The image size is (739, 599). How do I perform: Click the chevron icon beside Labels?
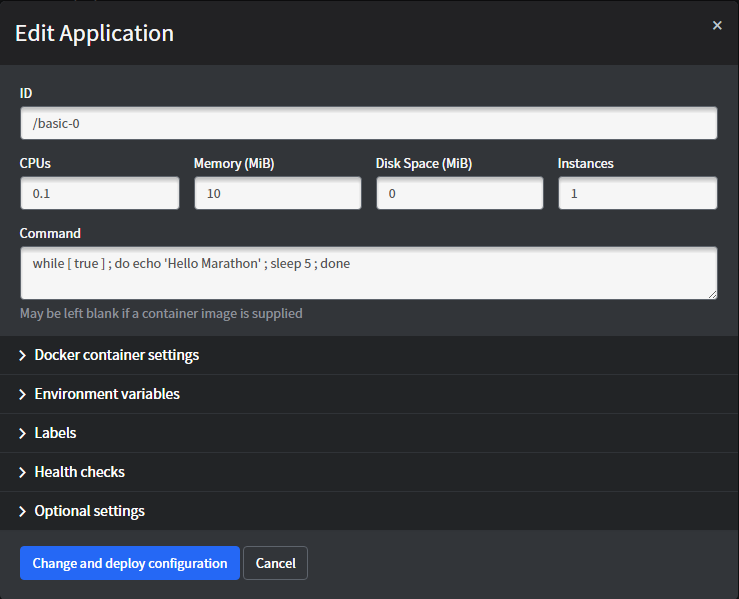coord(23,433)
